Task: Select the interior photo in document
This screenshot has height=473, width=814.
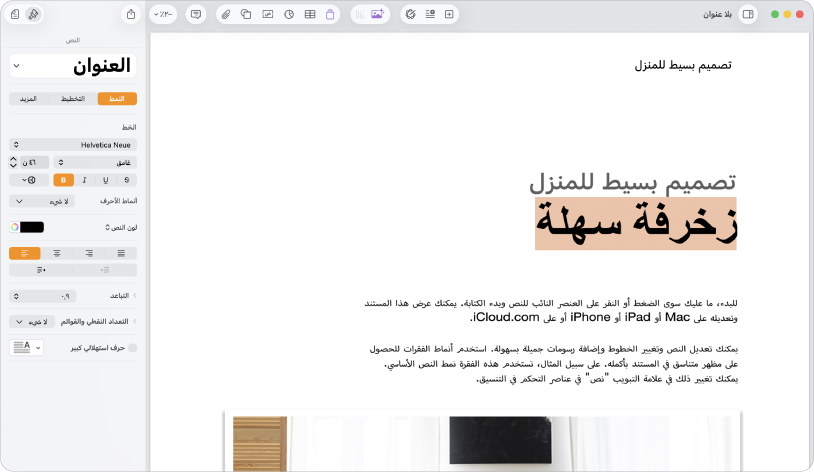Action: [x=482, y=442]
